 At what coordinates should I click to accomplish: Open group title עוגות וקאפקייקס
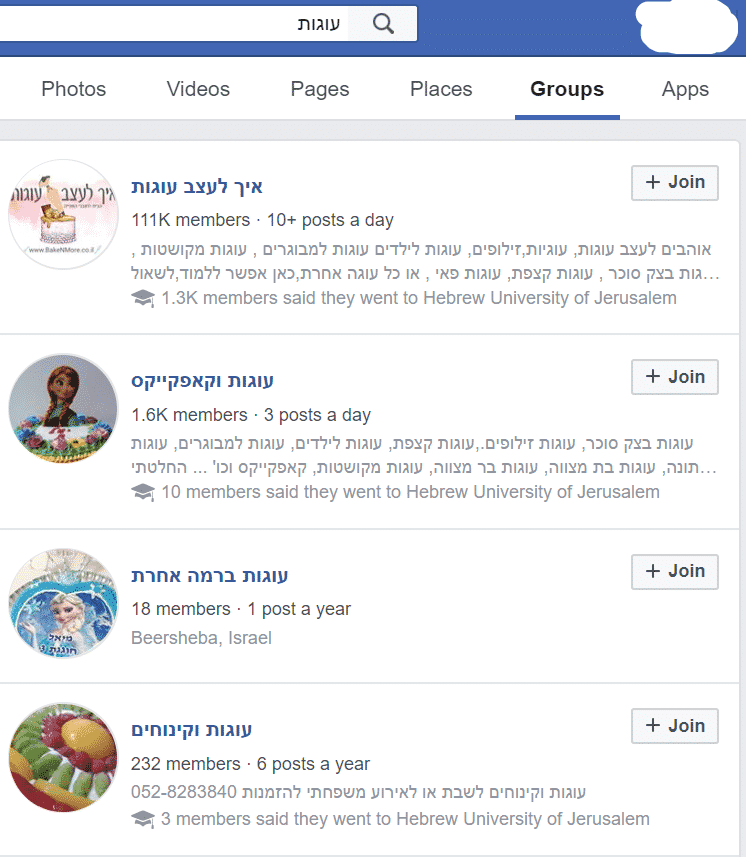202,380
